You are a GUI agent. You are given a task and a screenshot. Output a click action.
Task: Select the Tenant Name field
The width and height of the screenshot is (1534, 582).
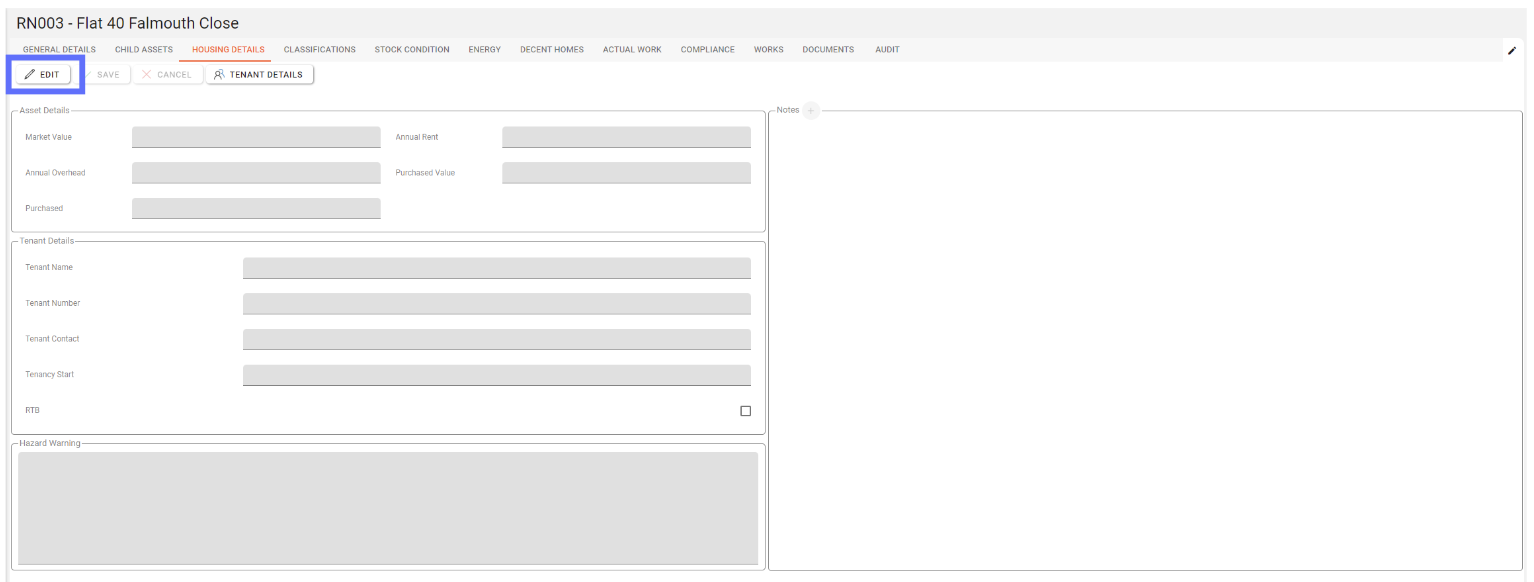click(496, 267)
